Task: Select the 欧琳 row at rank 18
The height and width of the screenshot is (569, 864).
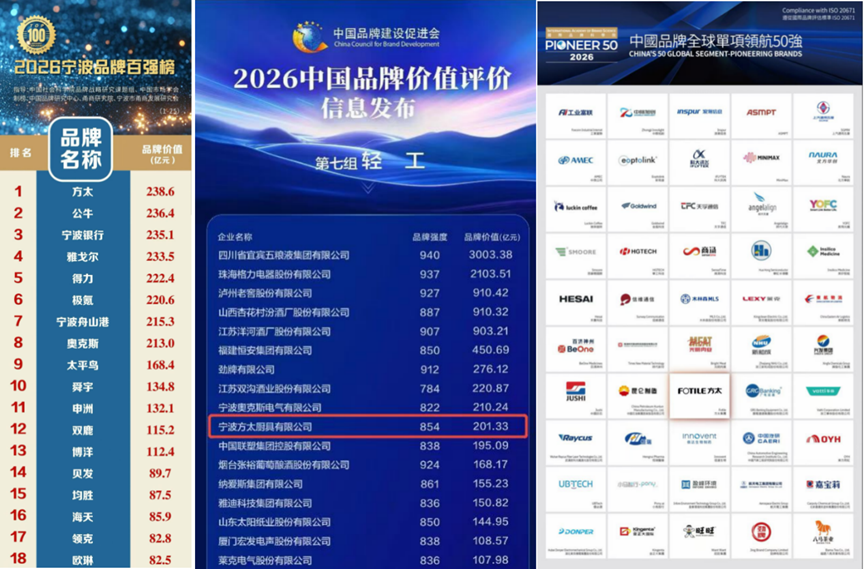Action: coord(96,560)
